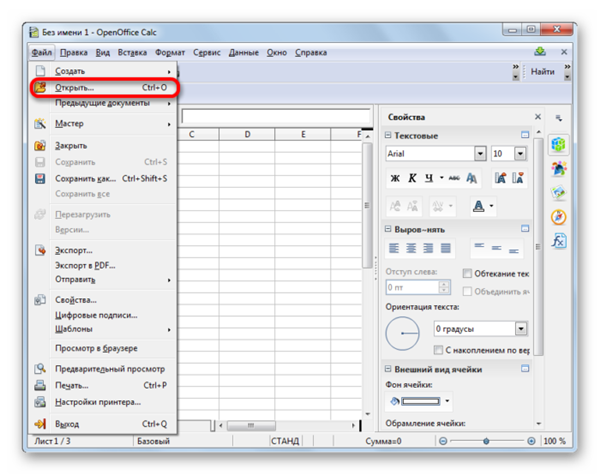The width and height of the screenshot is (600, 475).
Task: Click the Properties (Свойства) document icon
Action: click(x=40, y=300)
